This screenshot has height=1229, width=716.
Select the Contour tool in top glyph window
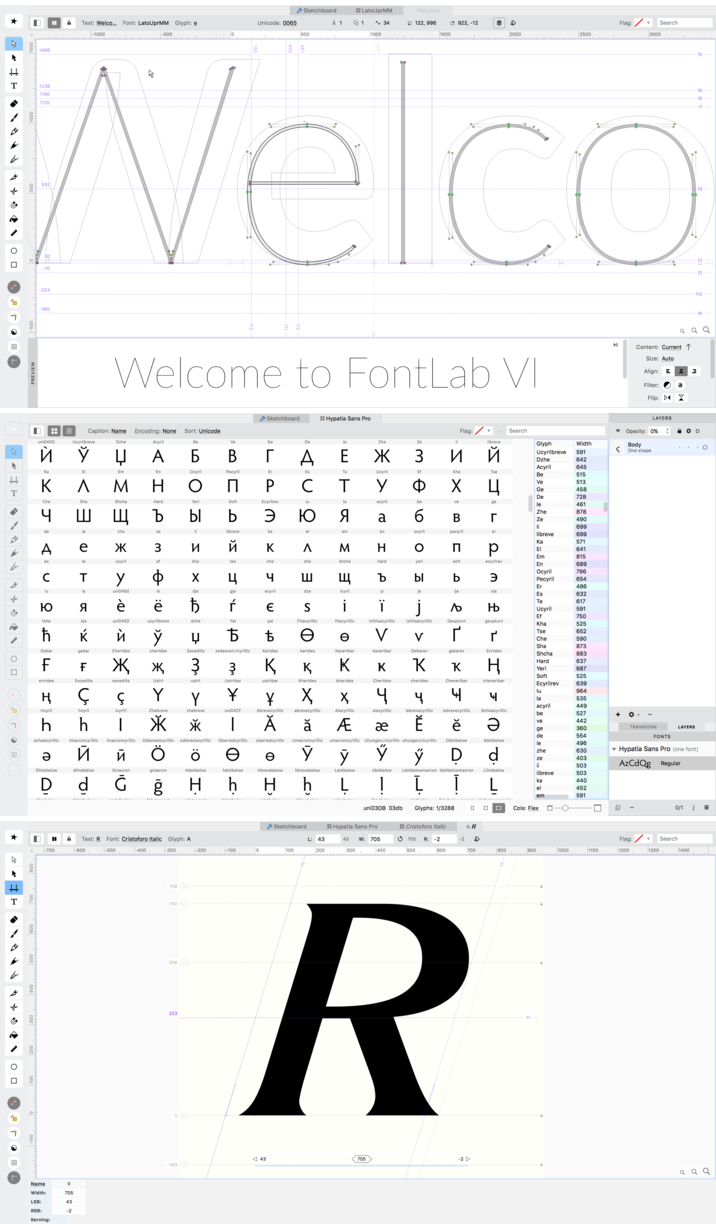[x=14, y=44]
